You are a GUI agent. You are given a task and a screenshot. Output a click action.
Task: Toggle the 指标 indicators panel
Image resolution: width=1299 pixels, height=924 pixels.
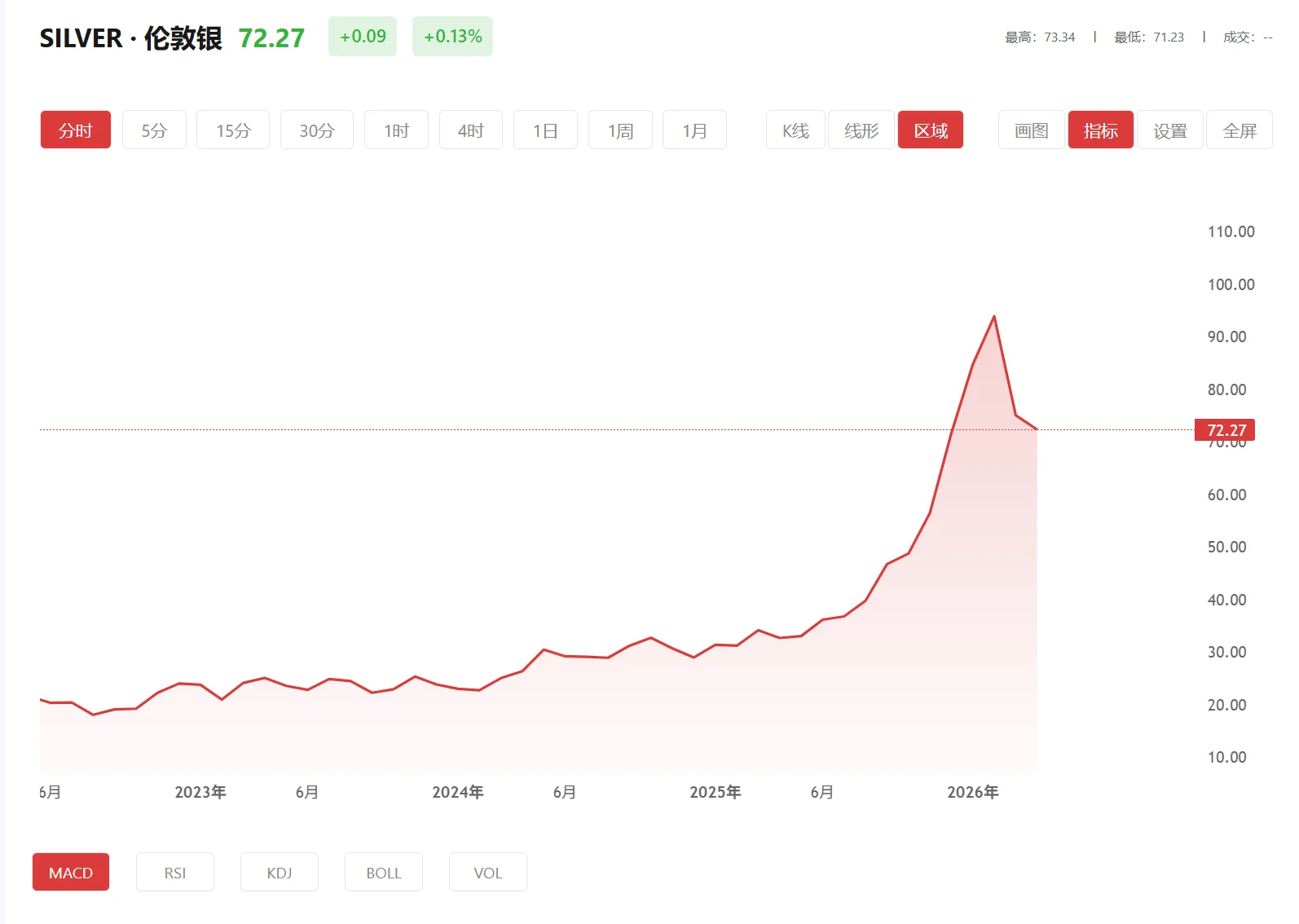click(1100, 130)
